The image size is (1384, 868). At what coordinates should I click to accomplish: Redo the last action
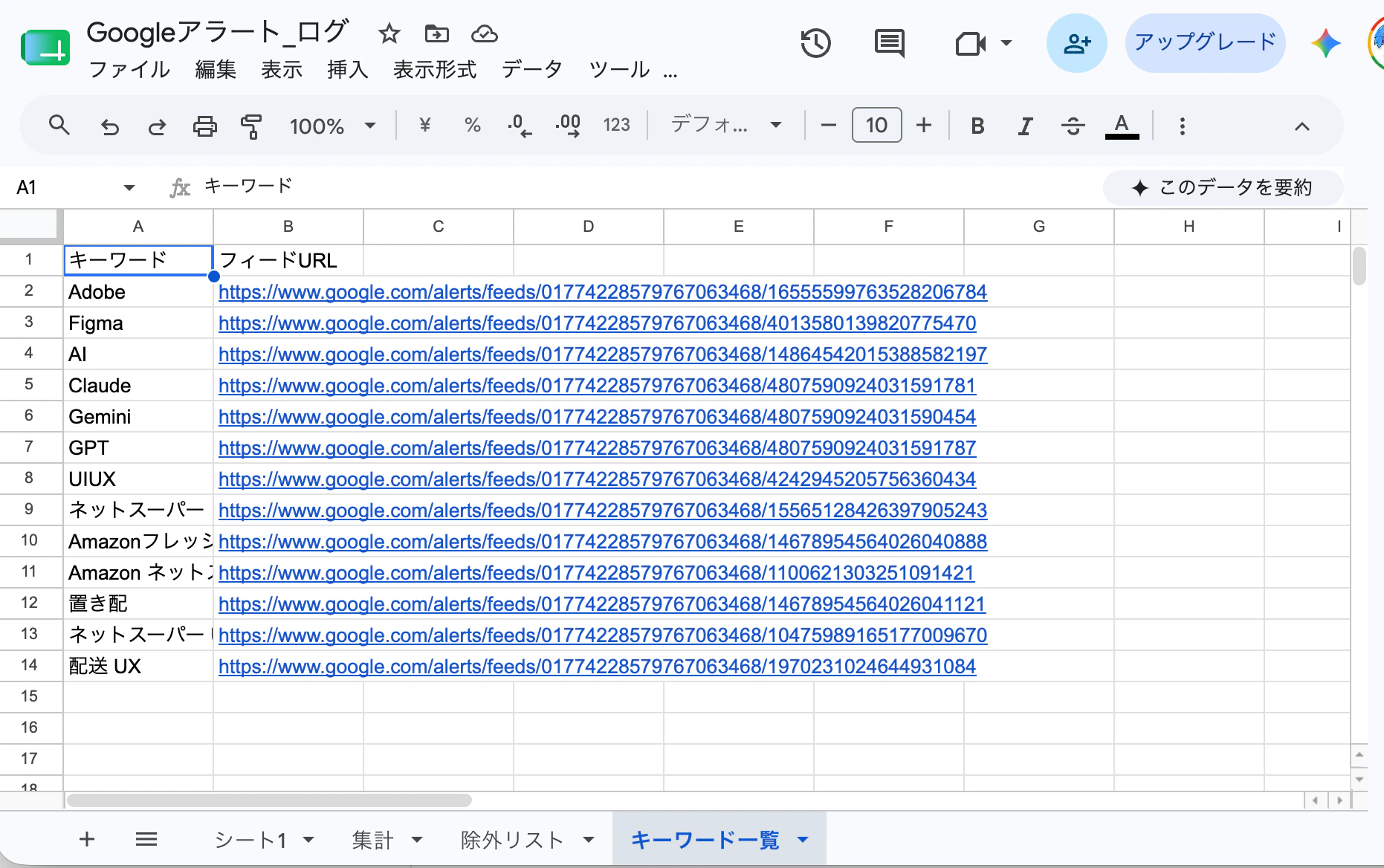pos(157,126)
